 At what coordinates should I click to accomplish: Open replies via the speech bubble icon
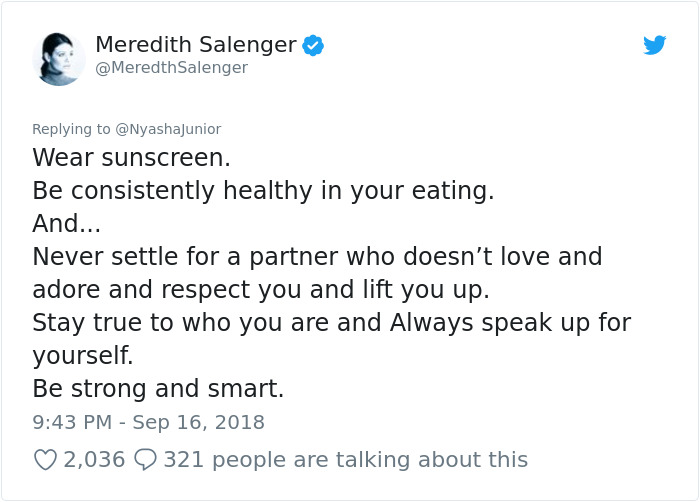146,460
